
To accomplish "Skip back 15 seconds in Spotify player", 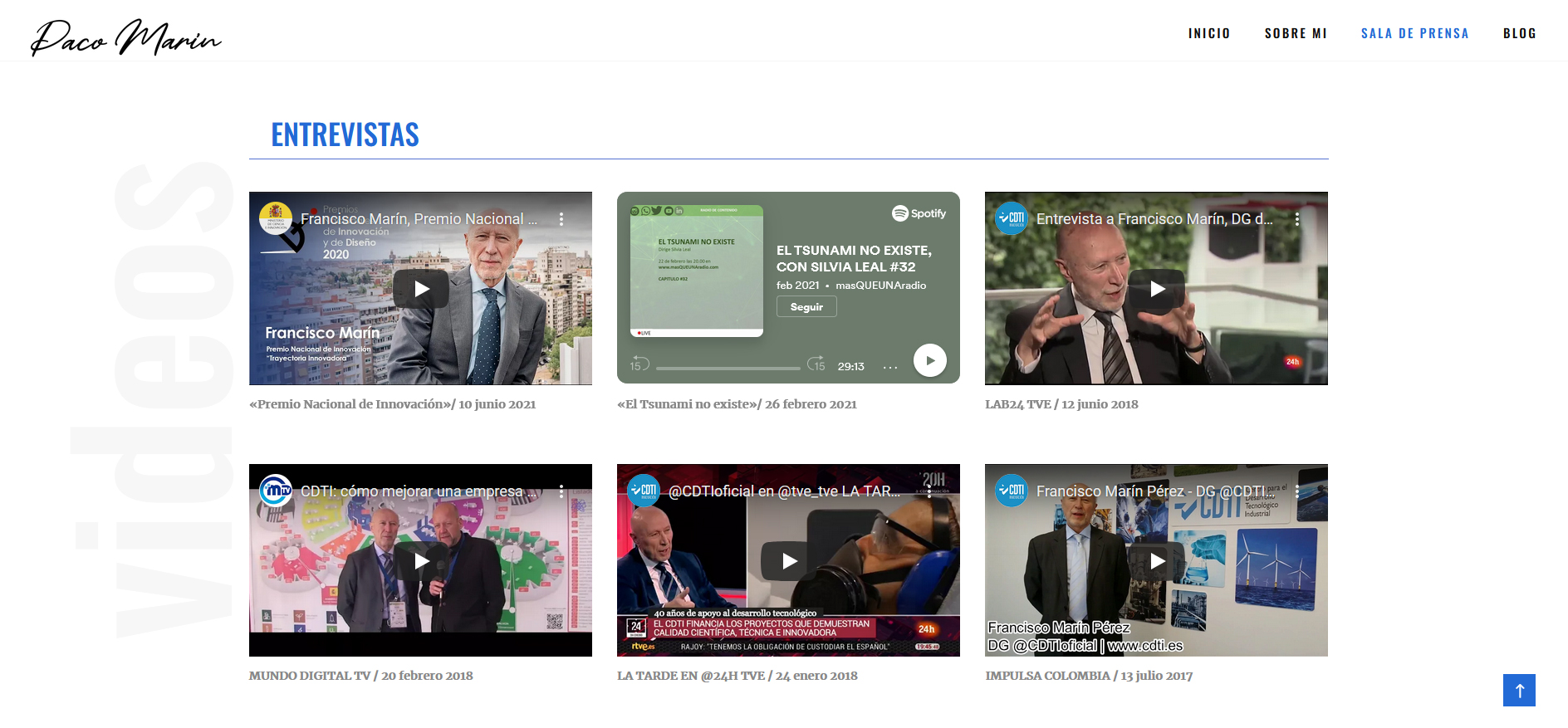I will [639, 364].
